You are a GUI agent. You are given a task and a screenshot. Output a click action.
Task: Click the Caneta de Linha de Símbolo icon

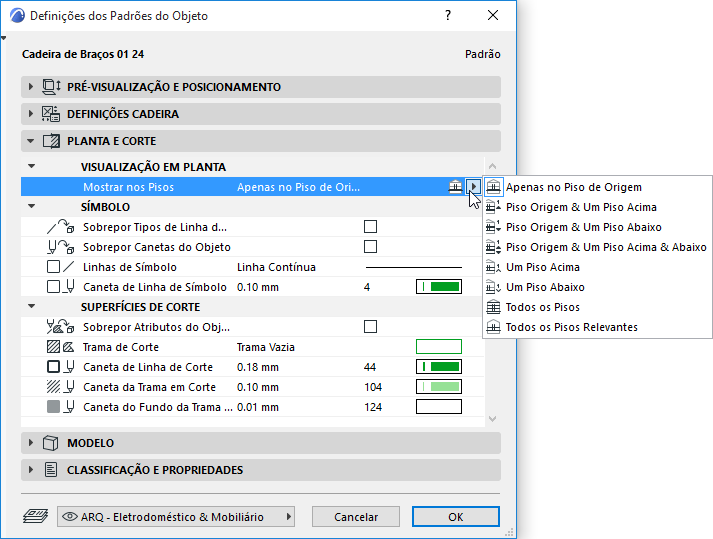pyautogui.click(x=60, y=287)
